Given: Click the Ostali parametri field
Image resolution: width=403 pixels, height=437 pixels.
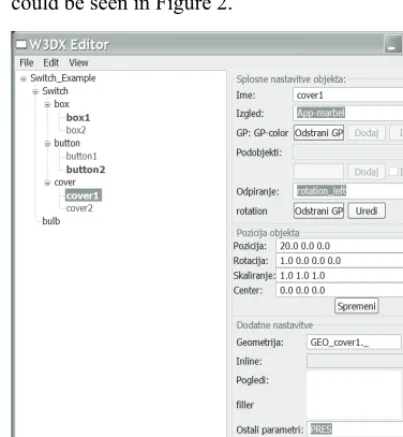Looking at the screenshot, I should [x=355, y=429].
